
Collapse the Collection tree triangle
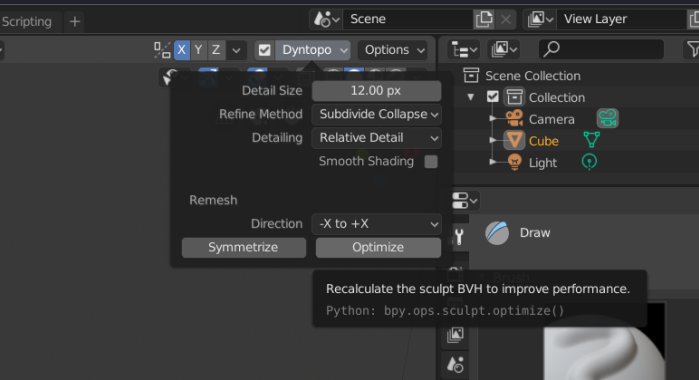pos(471,97)
